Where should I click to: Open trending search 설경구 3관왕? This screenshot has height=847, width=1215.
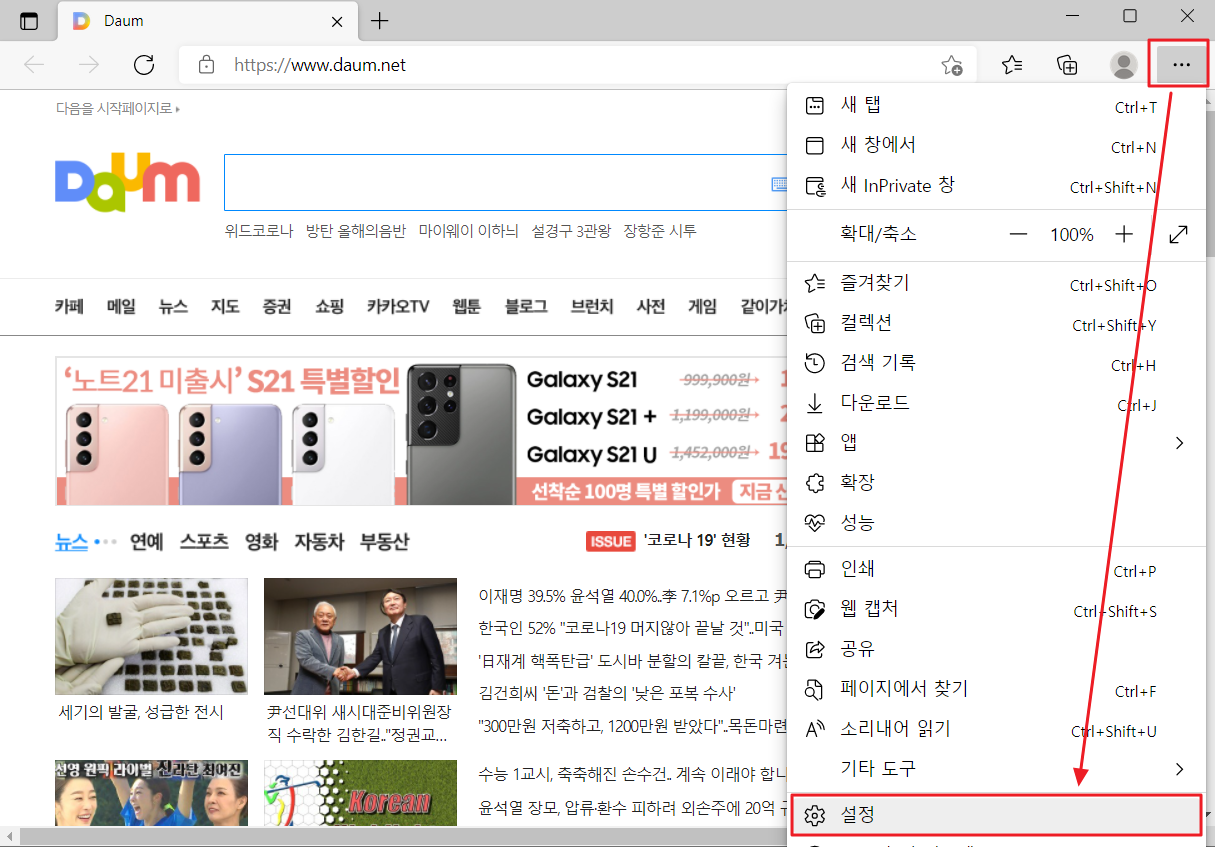[x=571, y=231]
